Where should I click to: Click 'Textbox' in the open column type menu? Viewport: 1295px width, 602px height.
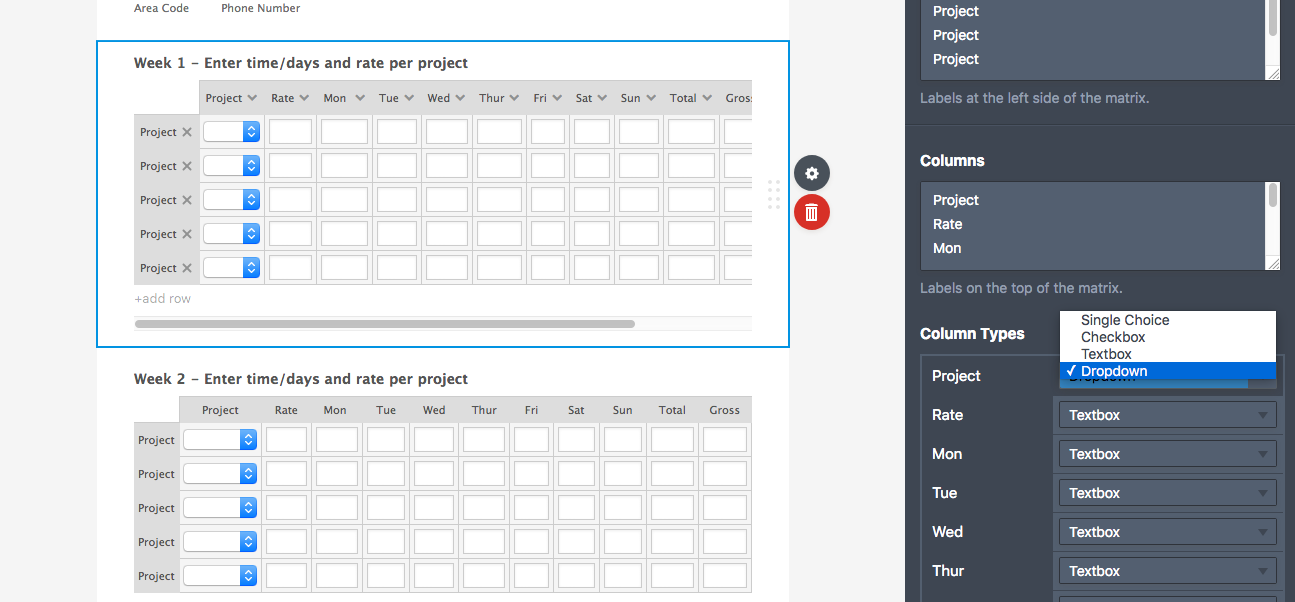(1105, 353)
